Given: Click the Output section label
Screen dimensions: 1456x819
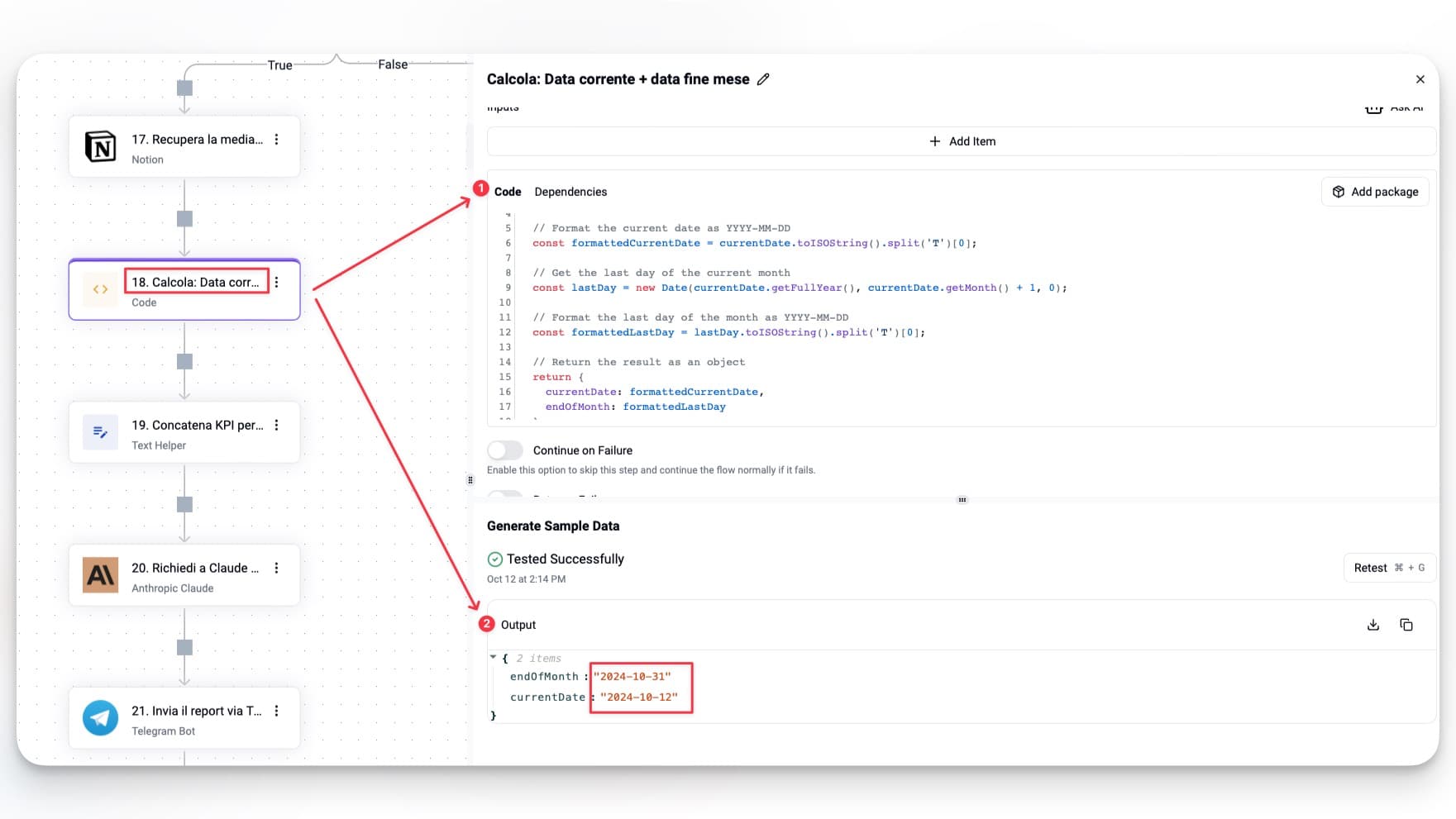Looking at the screenshot, I should coord(518,625).
